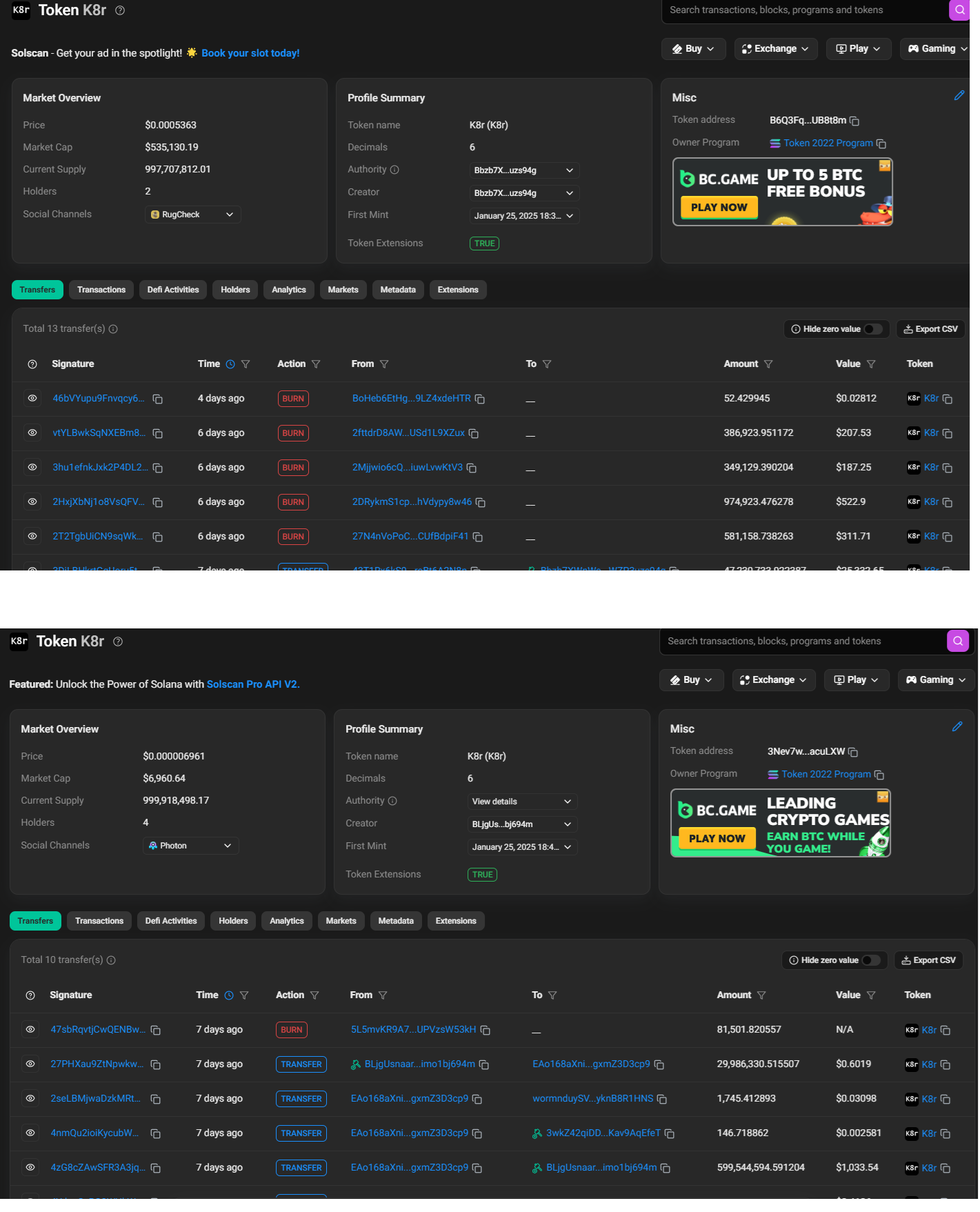The height and width of the screenshot is (1212, 980).
Task: Click info icon beside Total 10 transfer(s)
Action: coord(111,960)
